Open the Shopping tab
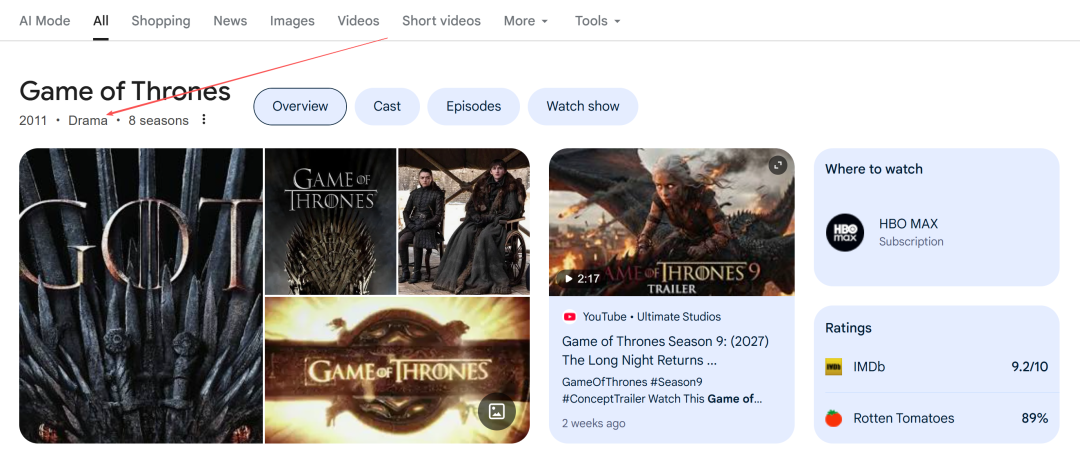 click(160, 21)
